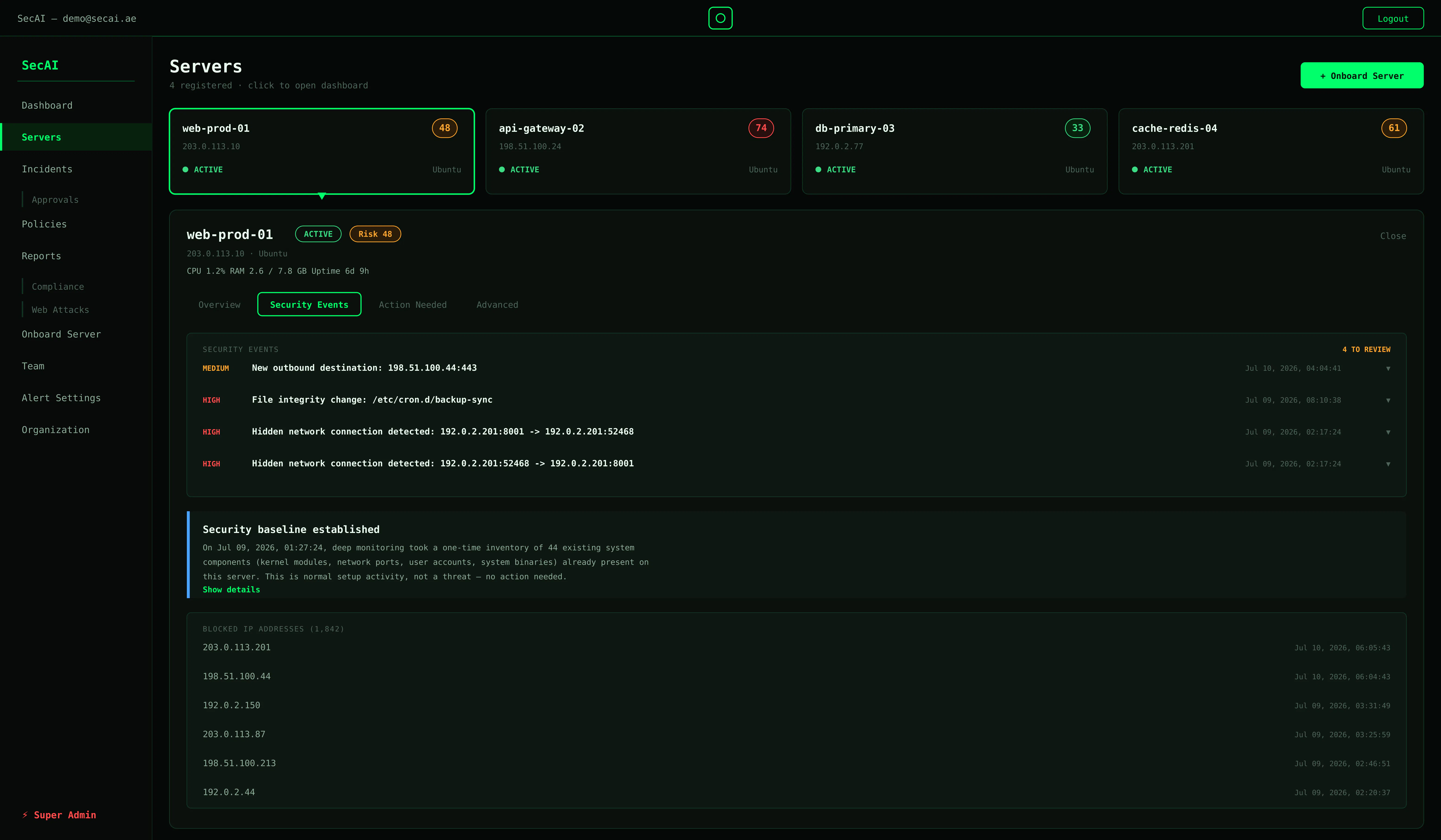This screenshot has height=840, width=1441.
Task: Show details of security baseline notice
Action: pyautogui.click(x=231, y=590)
